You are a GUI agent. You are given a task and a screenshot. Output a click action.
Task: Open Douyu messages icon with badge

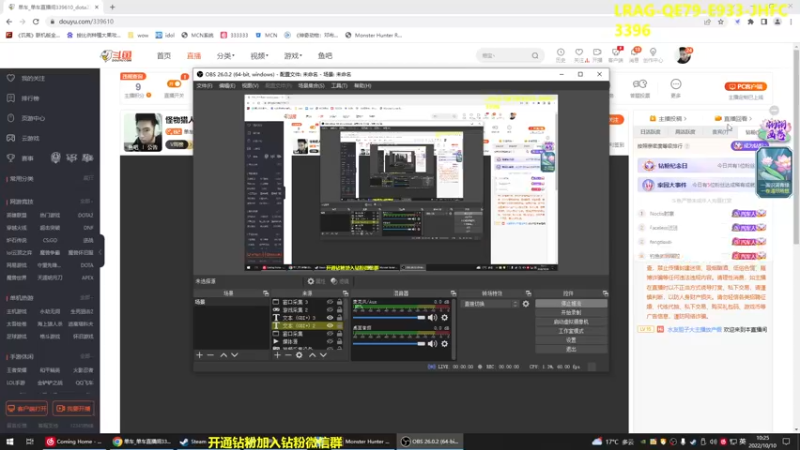click(634, 55)
